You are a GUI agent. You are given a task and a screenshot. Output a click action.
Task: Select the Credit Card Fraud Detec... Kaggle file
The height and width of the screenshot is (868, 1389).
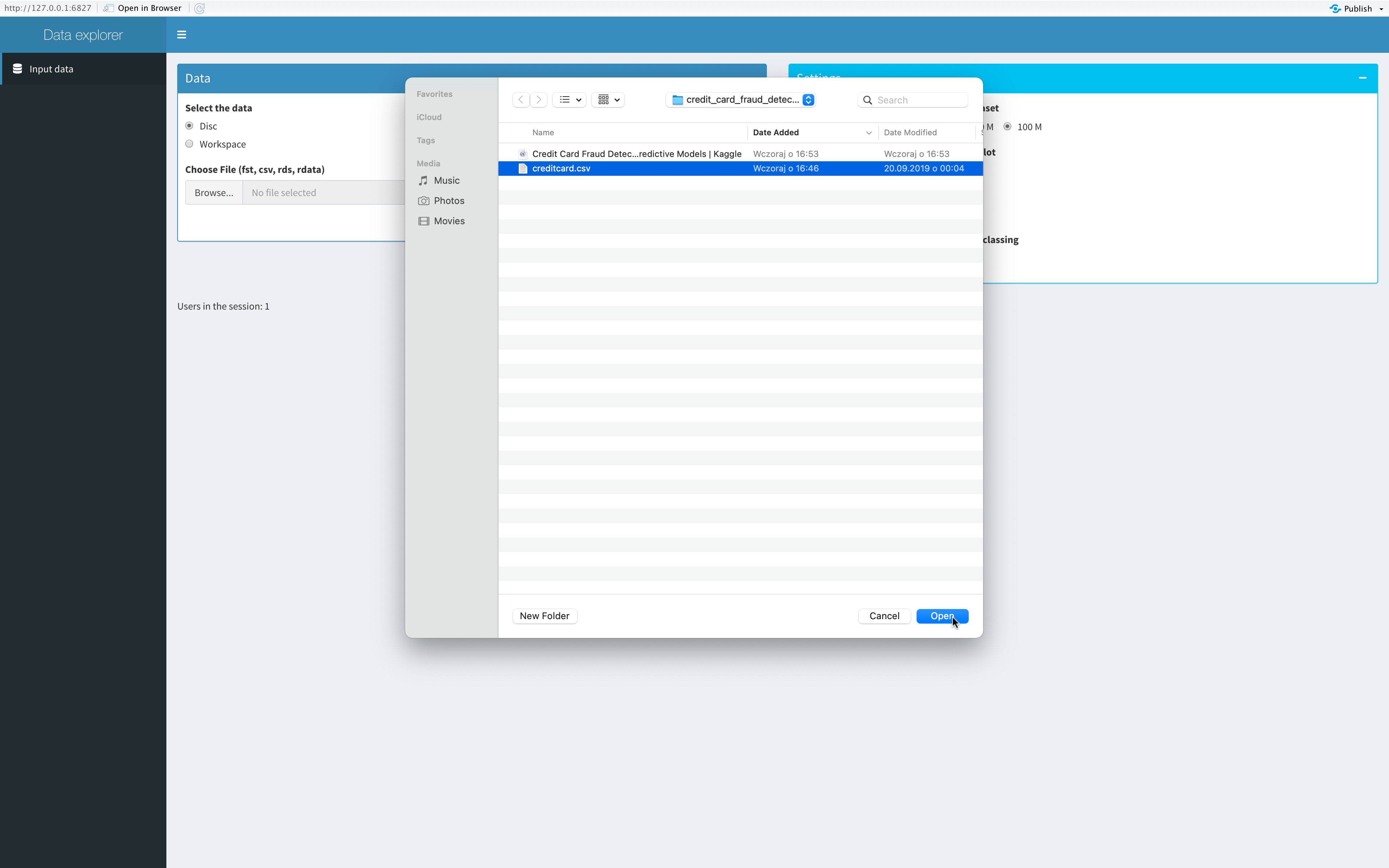pos(740,154)
